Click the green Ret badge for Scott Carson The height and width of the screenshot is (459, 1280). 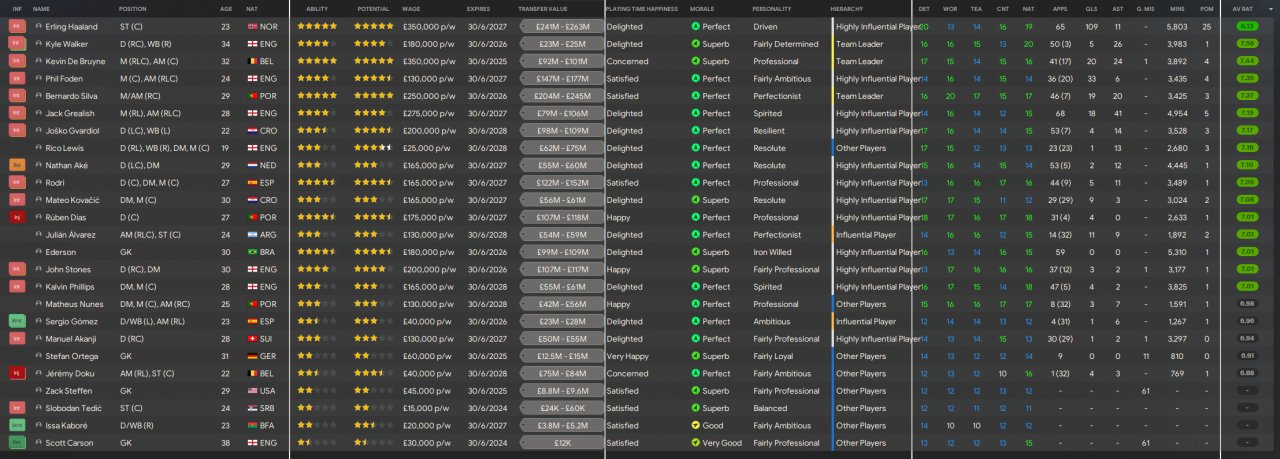(16, 443)
